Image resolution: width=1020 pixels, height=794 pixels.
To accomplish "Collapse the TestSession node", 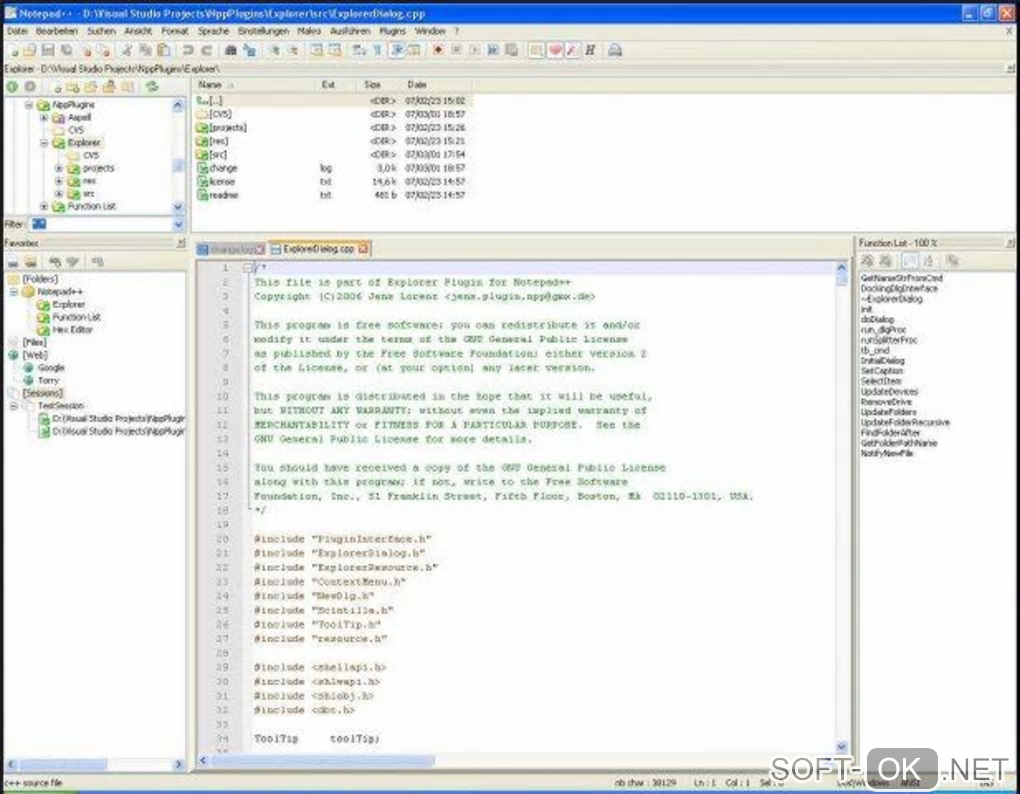I will pyautogui.click(x=14, y=406).
